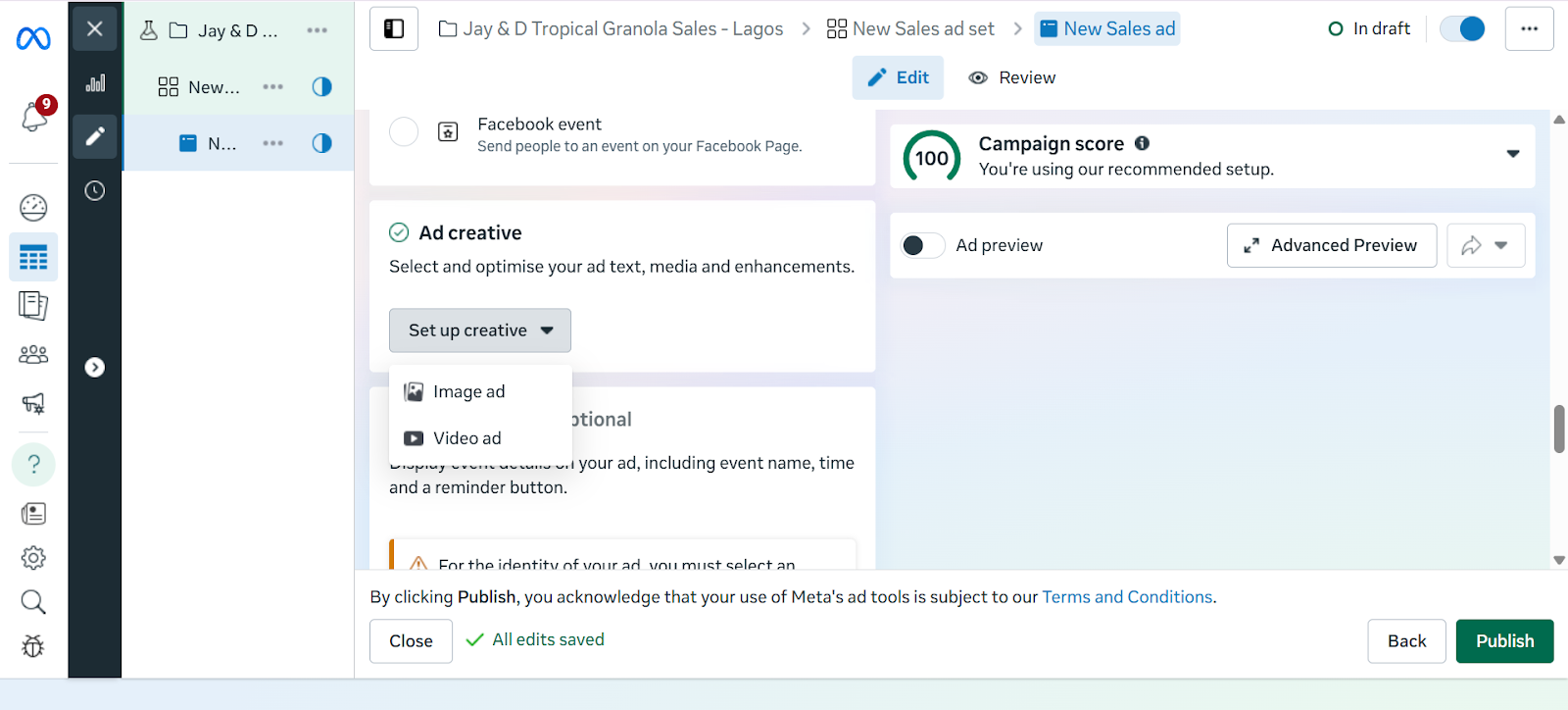The image size is (1568, 710).
Task: Open the audiences people icon
Action: (33, 354)
